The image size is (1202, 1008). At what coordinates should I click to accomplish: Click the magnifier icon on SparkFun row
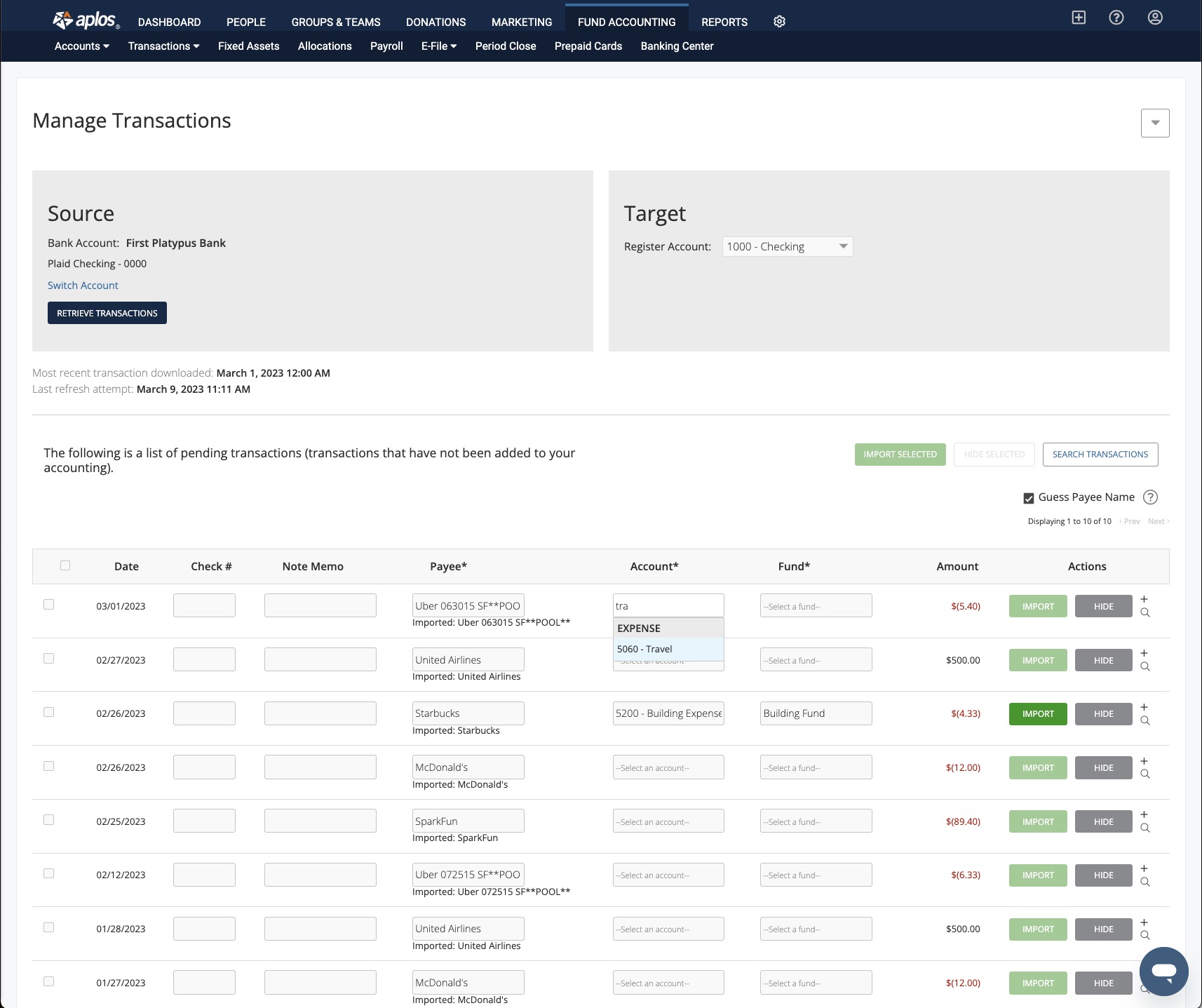[x=1145, y=828]
